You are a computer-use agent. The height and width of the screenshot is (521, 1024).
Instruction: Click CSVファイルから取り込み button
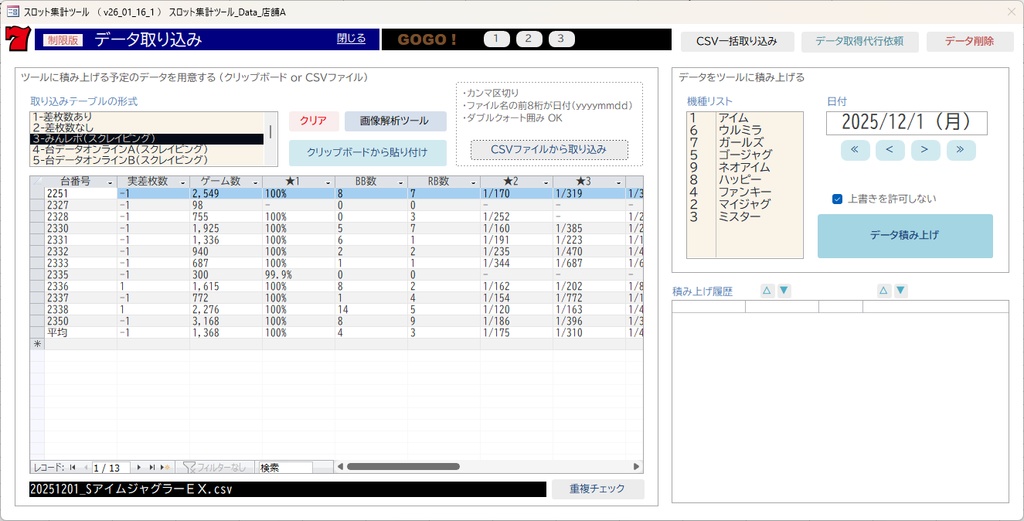(x=549, y=150)
